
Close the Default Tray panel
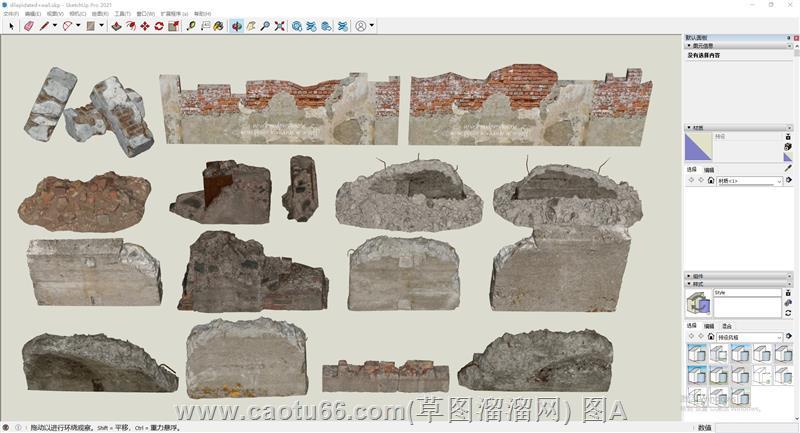click(x=796, y=38)
